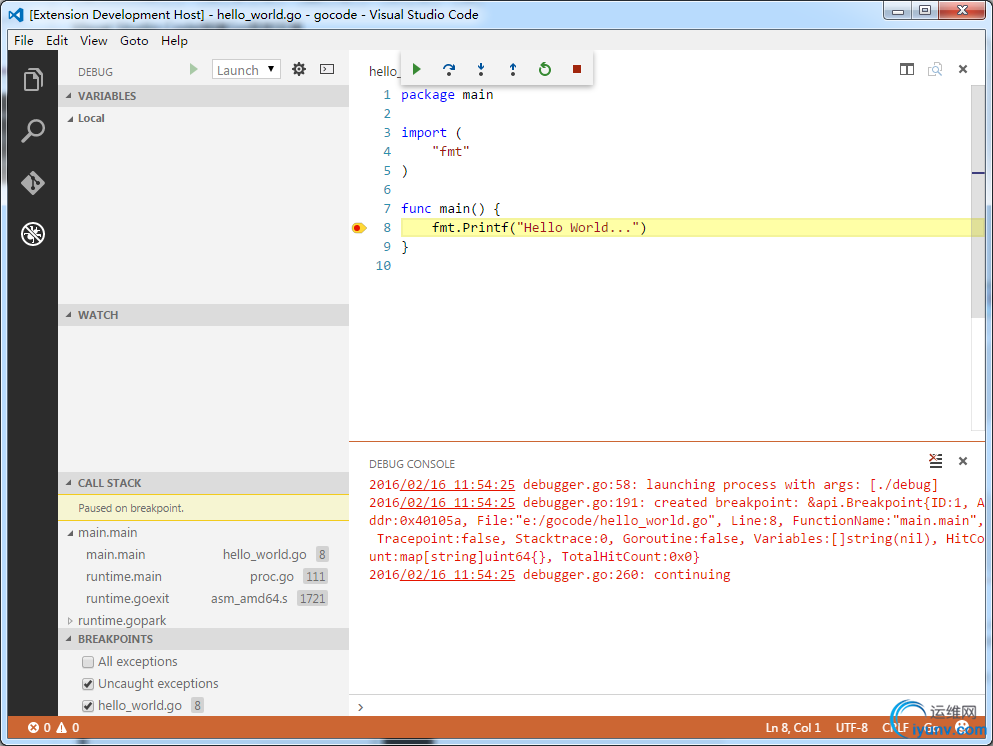Toggle the hello_world.go breakpoint checkbox
The image size is (993, 746).
88,706
